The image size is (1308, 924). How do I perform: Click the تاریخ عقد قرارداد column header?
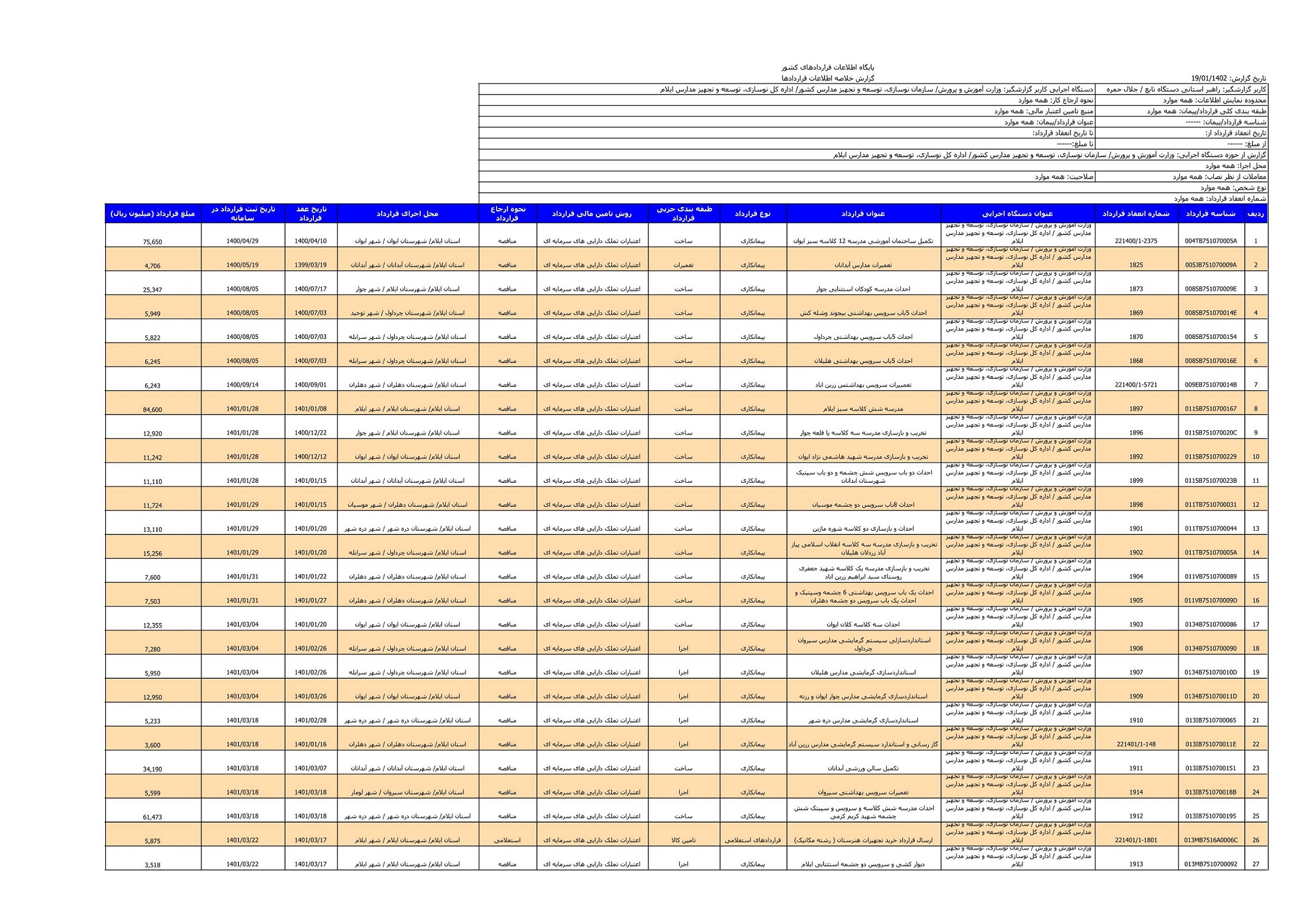pos(311,214)
